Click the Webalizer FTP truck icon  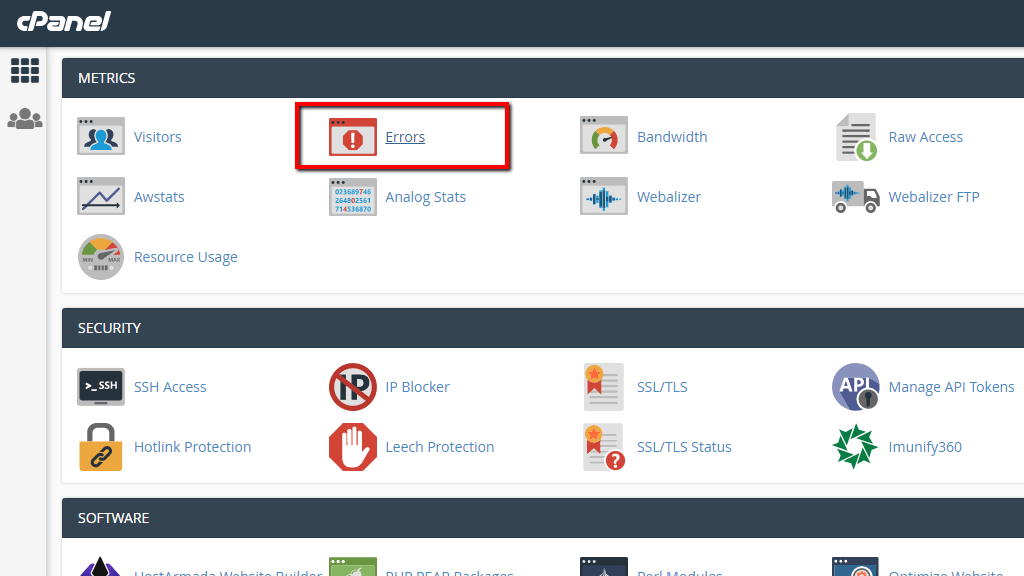[x=856, y=196]
